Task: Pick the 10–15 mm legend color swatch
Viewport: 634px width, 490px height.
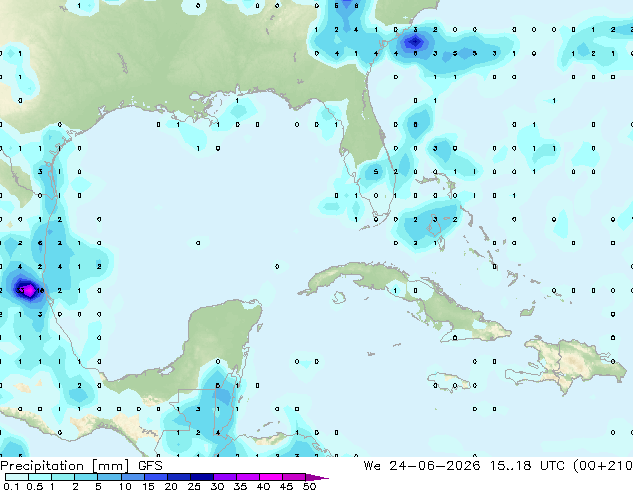Action: coord(132,477)
